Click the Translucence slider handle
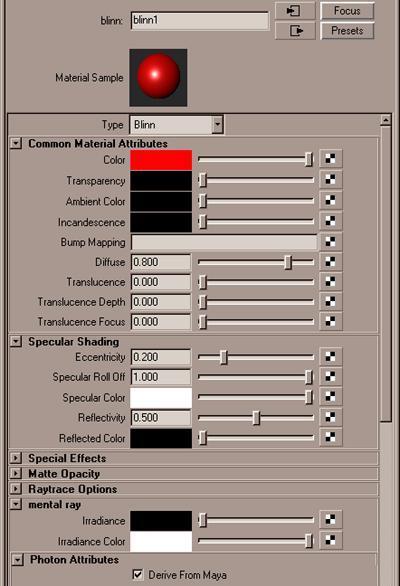 (x=203, y=282)
